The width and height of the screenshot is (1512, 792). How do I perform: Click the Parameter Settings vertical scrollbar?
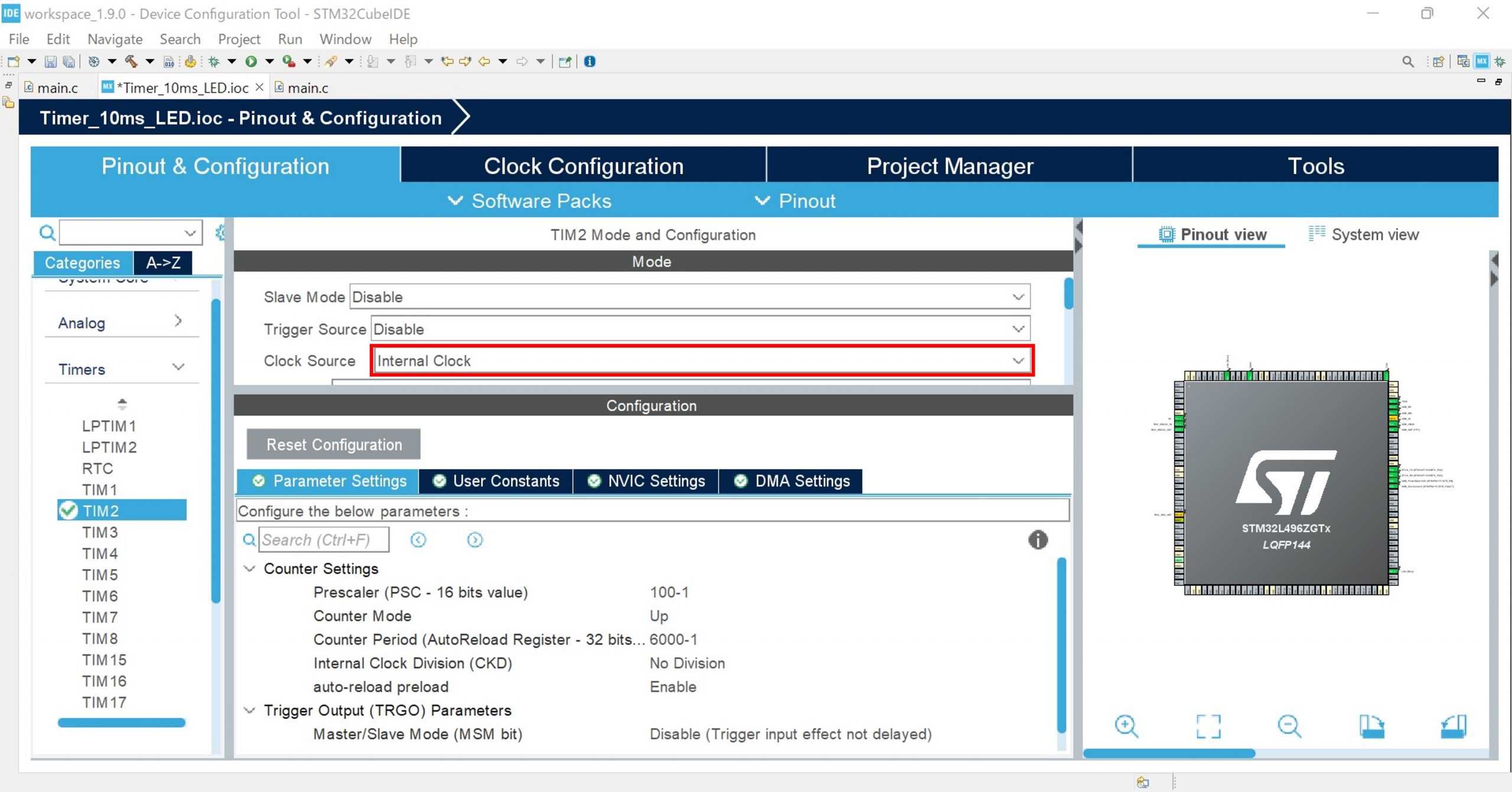(1061, 645)
